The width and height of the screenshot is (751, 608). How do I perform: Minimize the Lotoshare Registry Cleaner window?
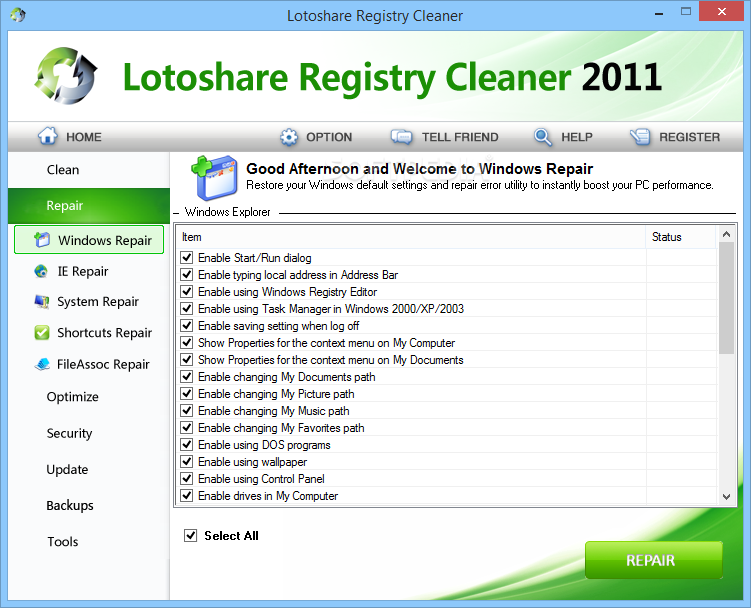pyautogui.click(x=660, y=12)
